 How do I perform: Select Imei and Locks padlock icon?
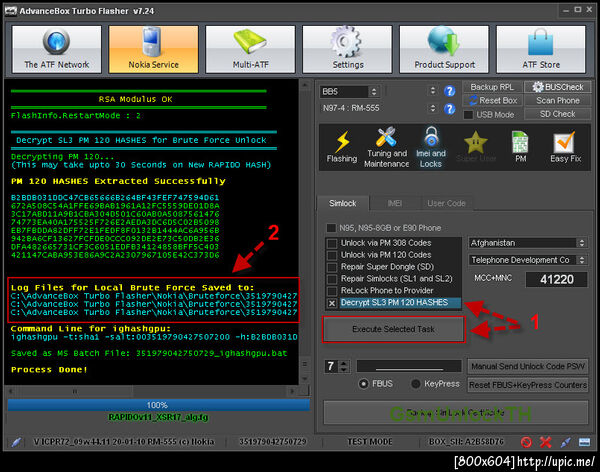click(431, 147)
